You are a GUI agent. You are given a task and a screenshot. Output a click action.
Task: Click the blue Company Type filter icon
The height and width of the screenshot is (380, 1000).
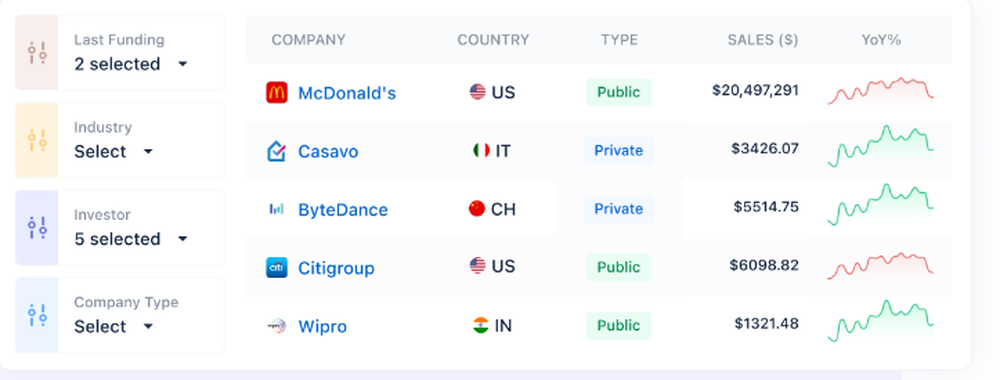pos(37,315)
